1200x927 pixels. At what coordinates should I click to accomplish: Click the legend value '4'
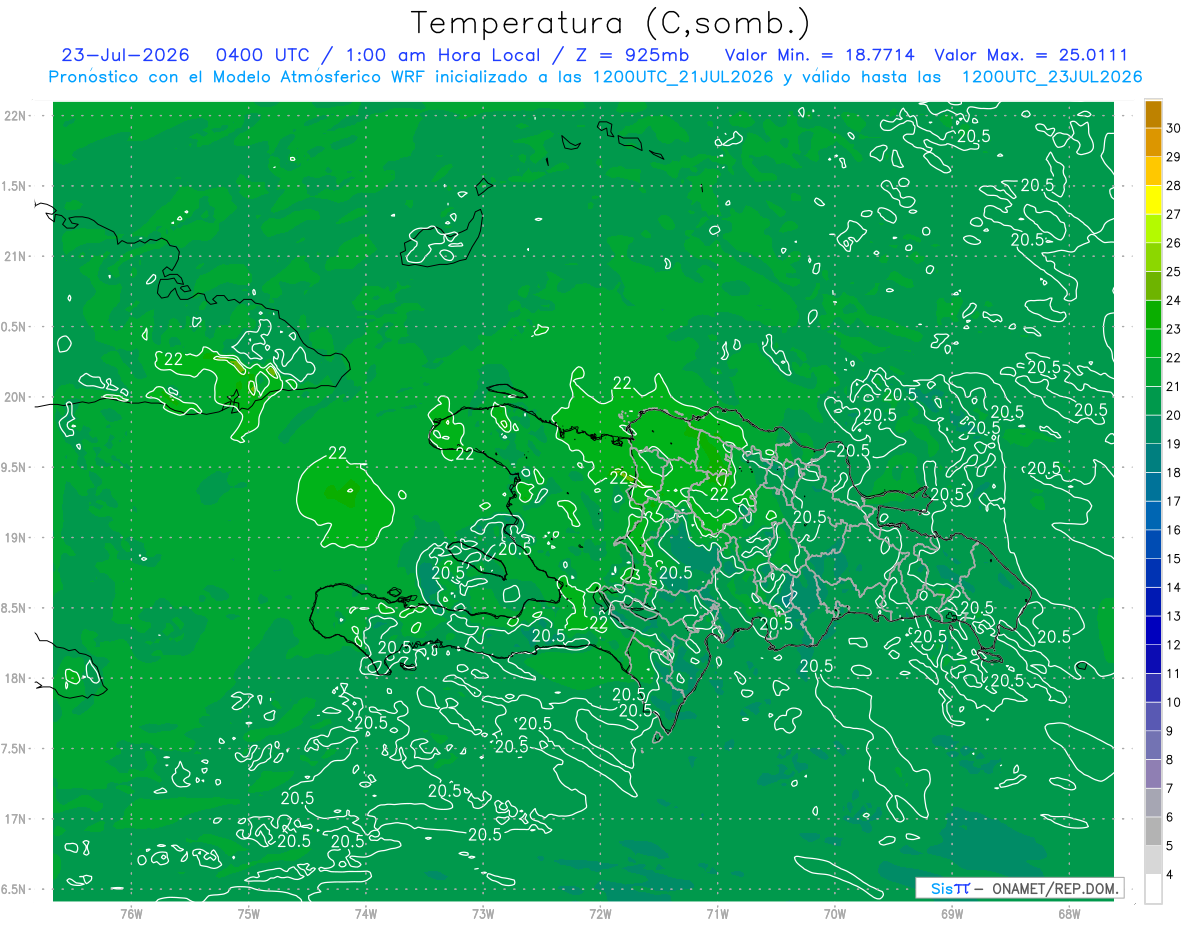(1171, 875)
